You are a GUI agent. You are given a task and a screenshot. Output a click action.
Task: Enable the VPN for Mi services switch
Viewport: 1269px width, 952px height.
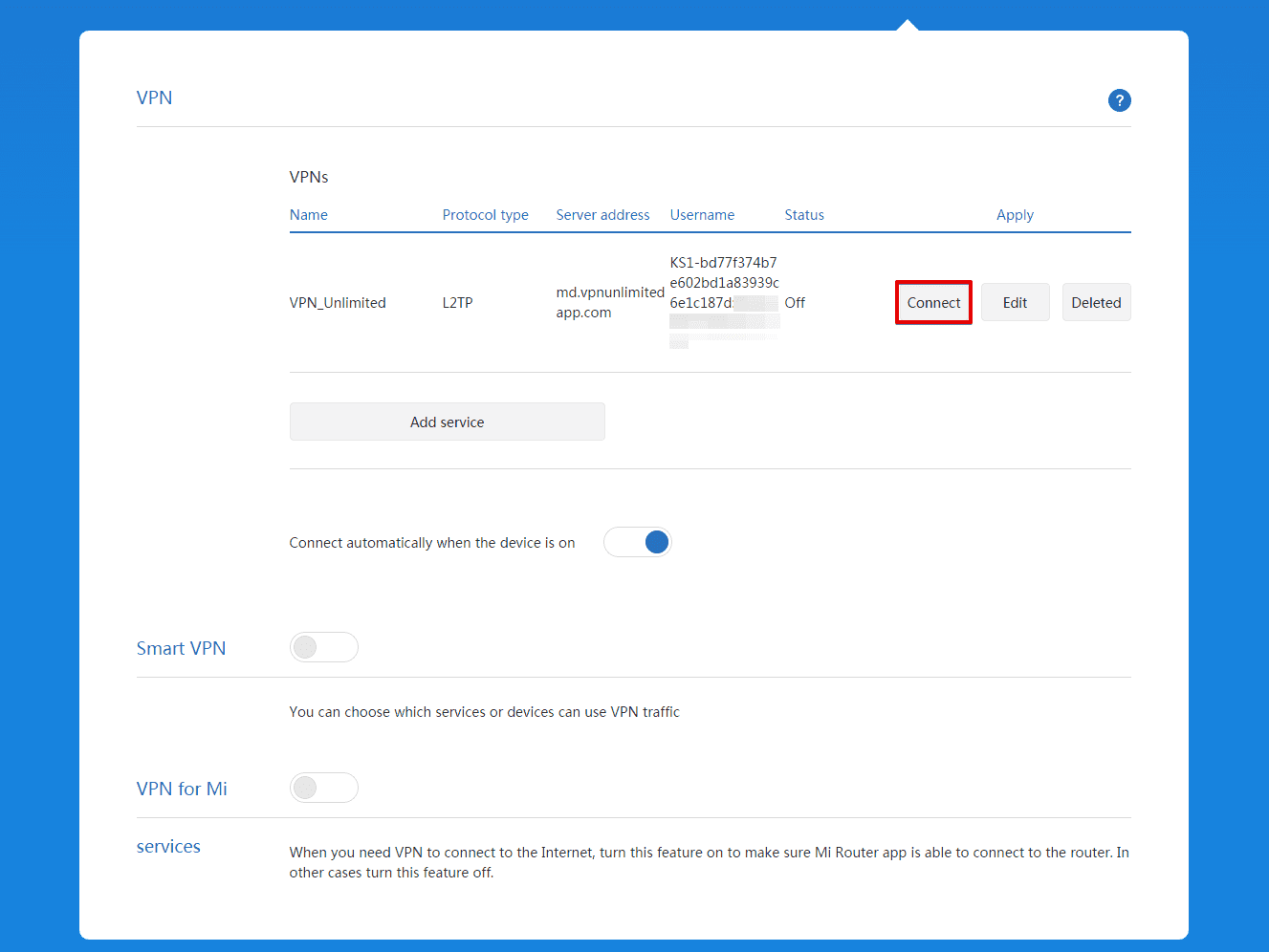click(323, 788)
